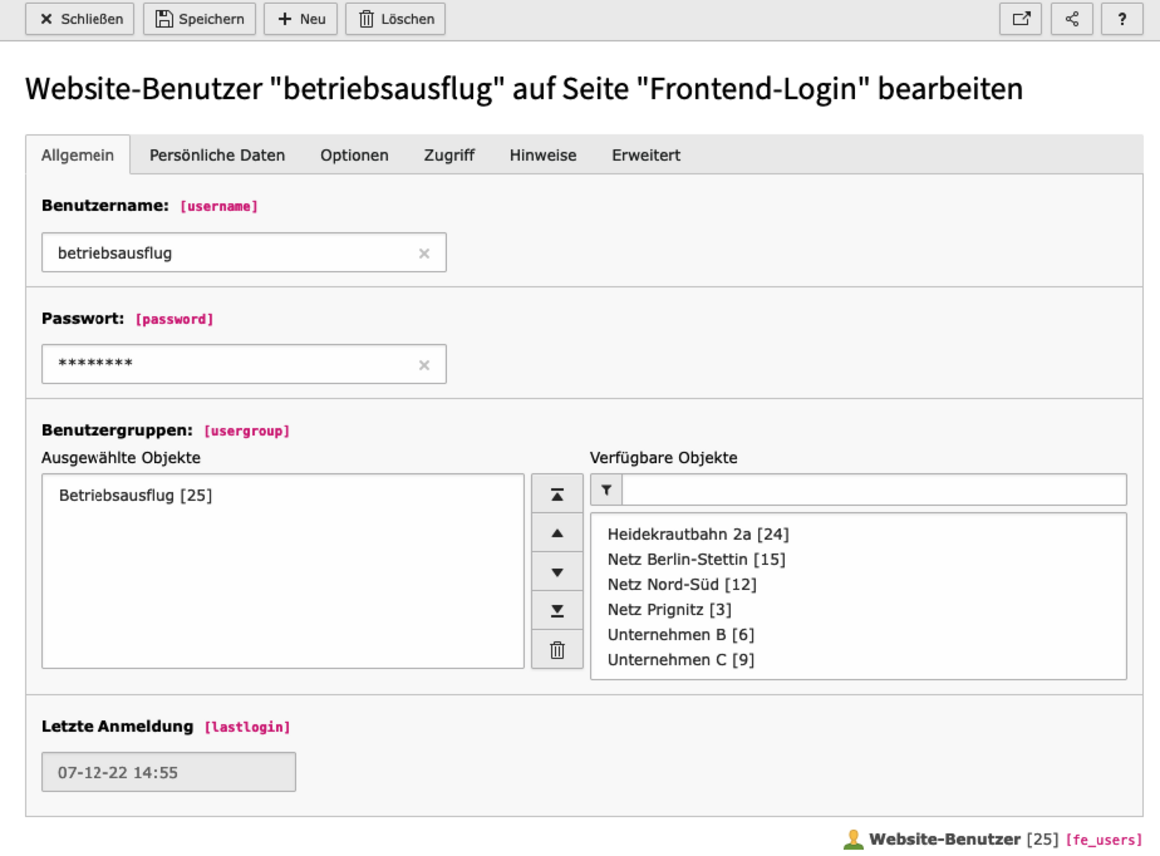Clear the username field with X

pos(424,253)
